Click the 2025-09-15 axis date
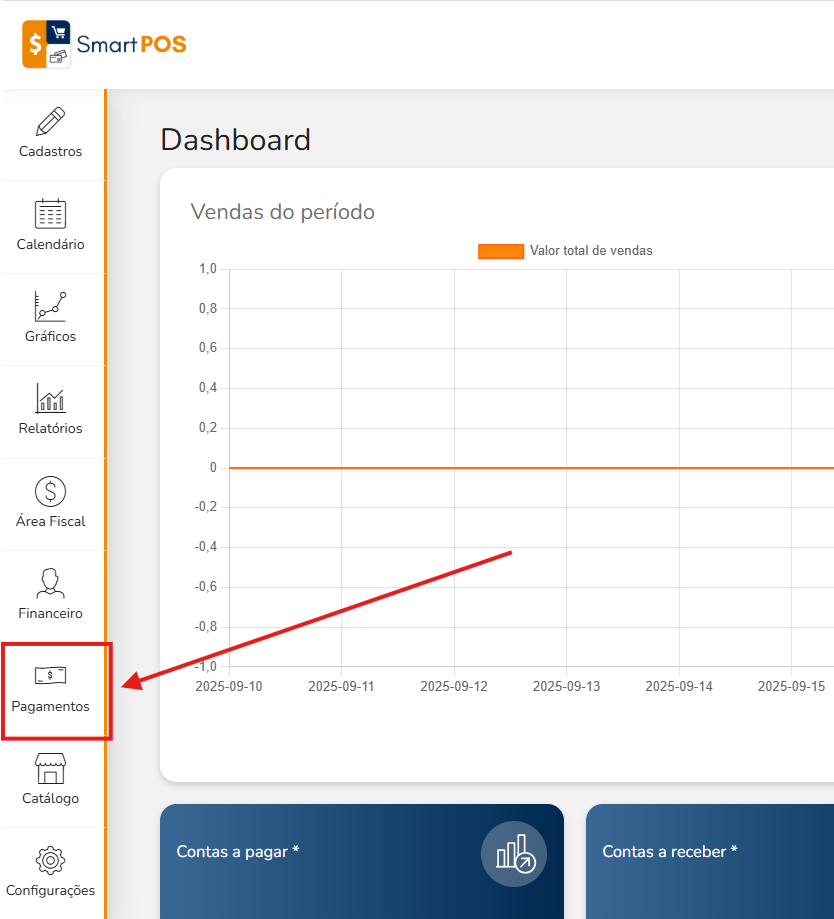This screenshot has height=919, width=834. (791, 686)
